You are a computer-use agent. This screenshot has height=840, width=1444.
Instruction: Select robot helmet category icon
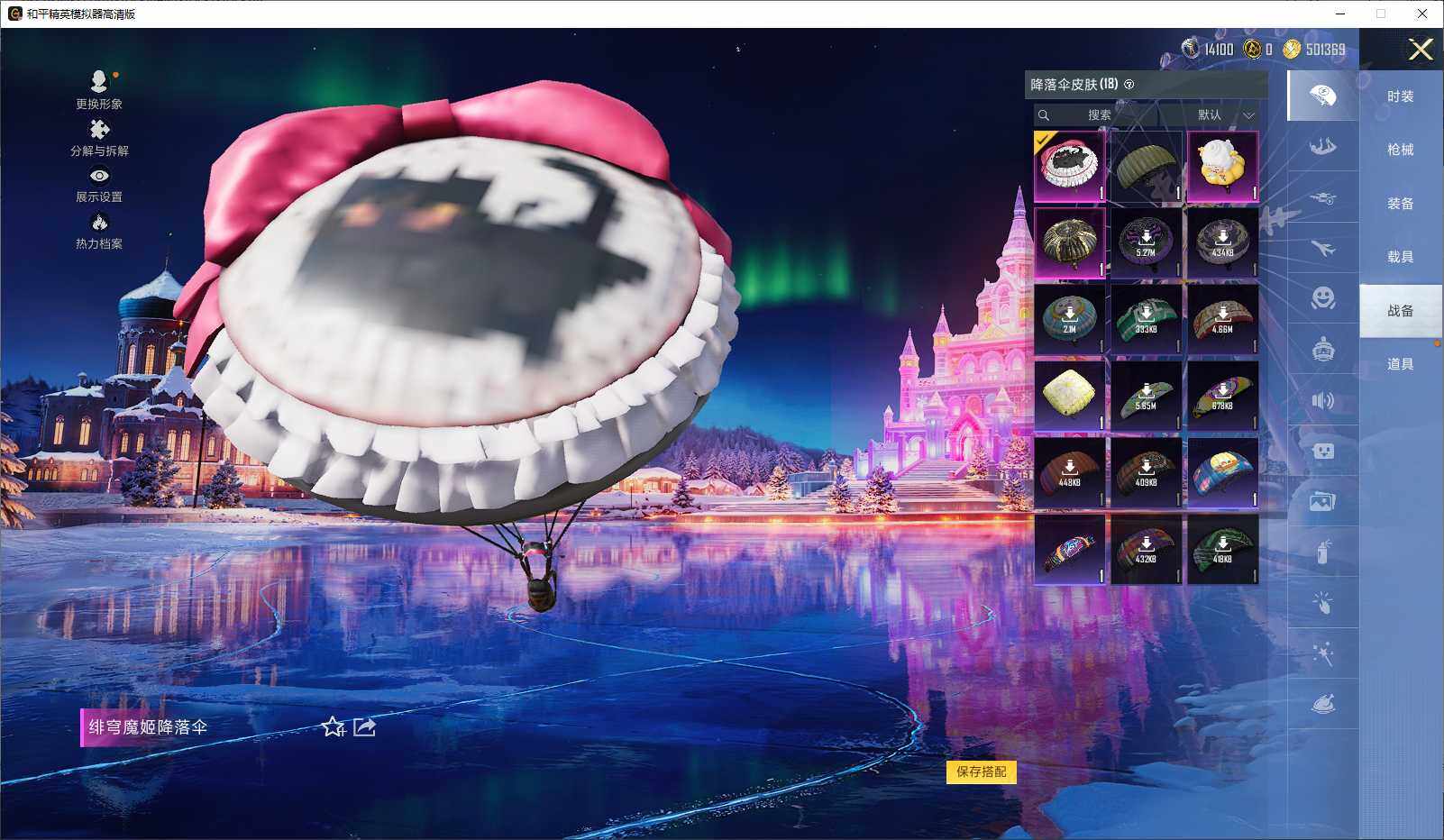pyautogui.click(x=1322, y=349)
